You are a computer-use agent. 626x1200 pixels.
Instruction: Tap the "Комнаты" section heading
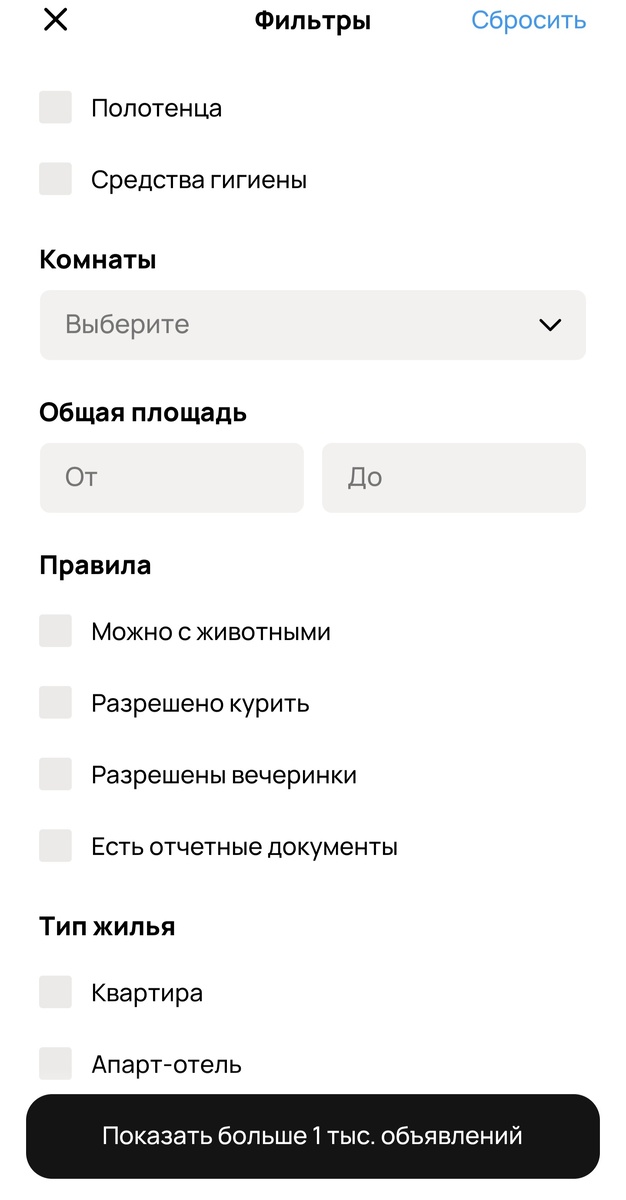[x=97, y=258]
